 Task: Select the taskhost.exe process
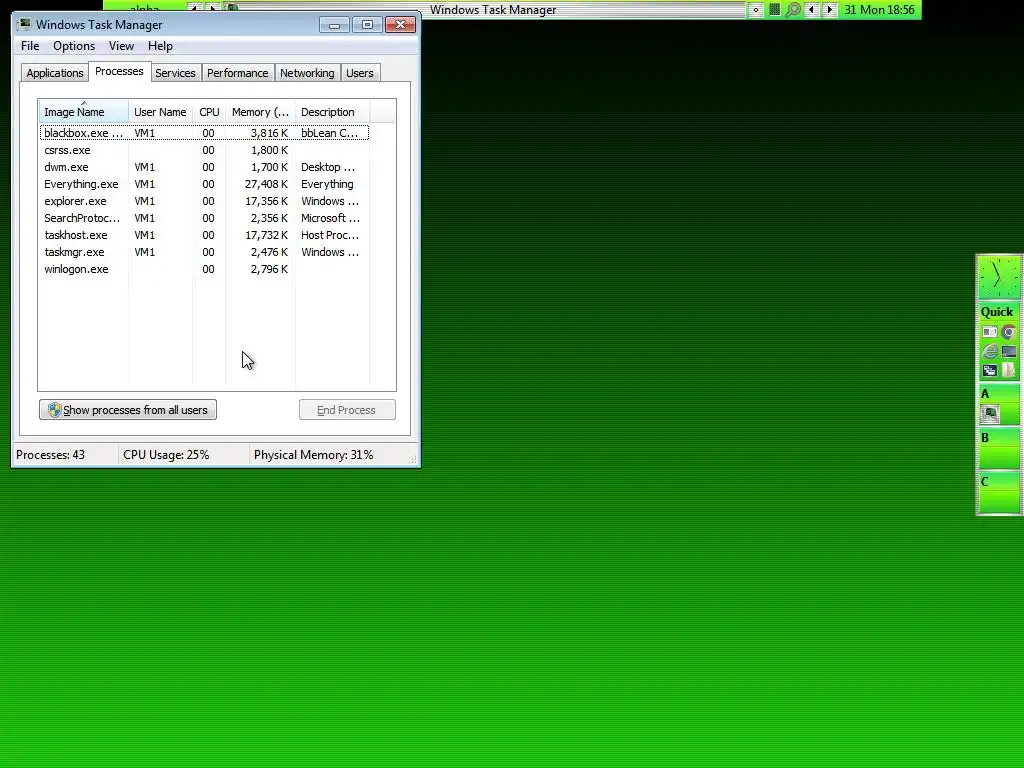coord(204,235)
